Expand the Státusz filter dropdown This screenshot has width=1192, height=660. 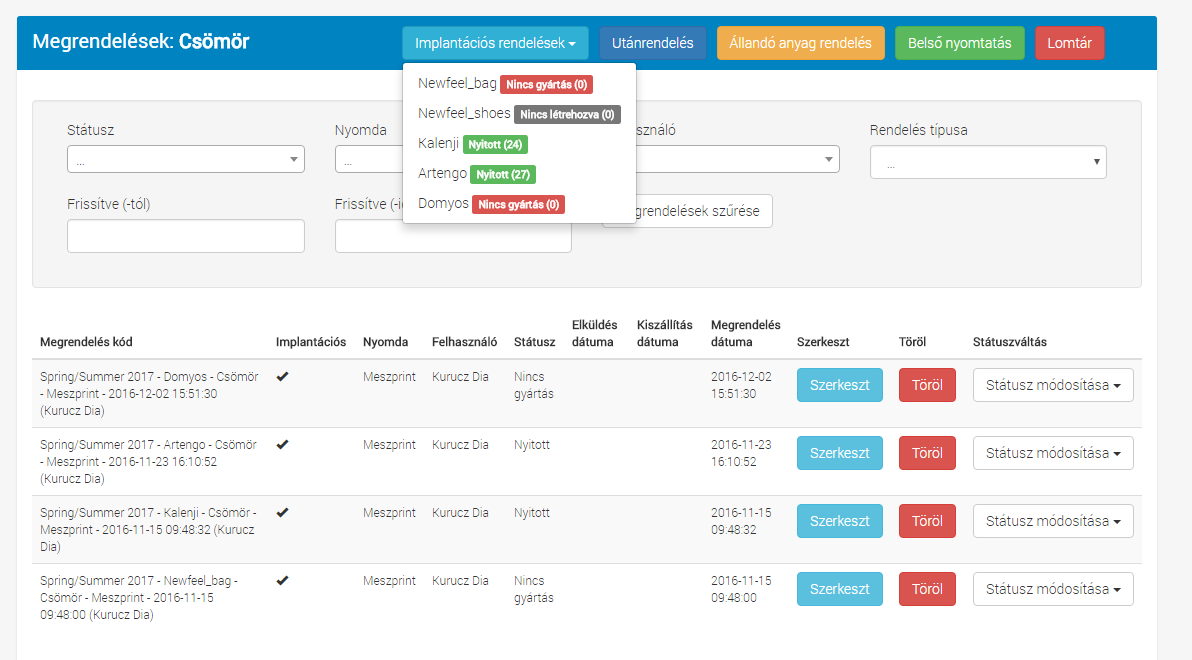click(x=185, y=159)
